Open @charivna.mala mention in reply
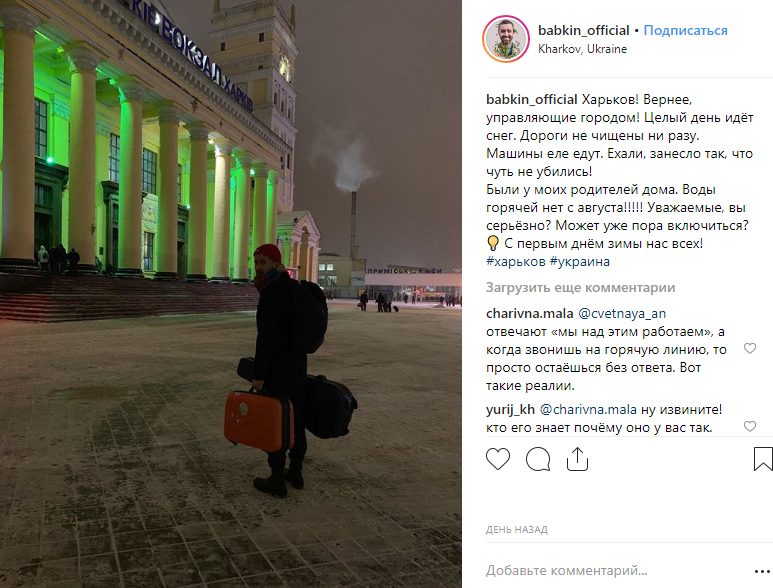 588,410
